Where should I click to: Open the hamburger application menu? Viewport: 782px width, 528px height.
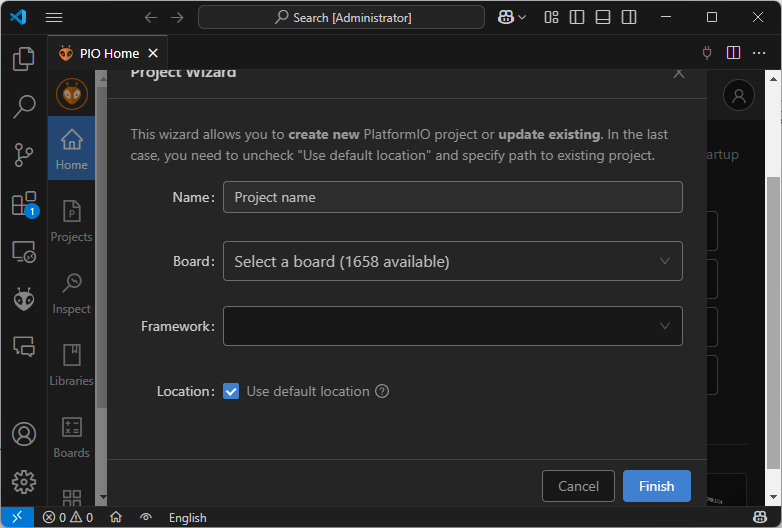click(54, 17)
